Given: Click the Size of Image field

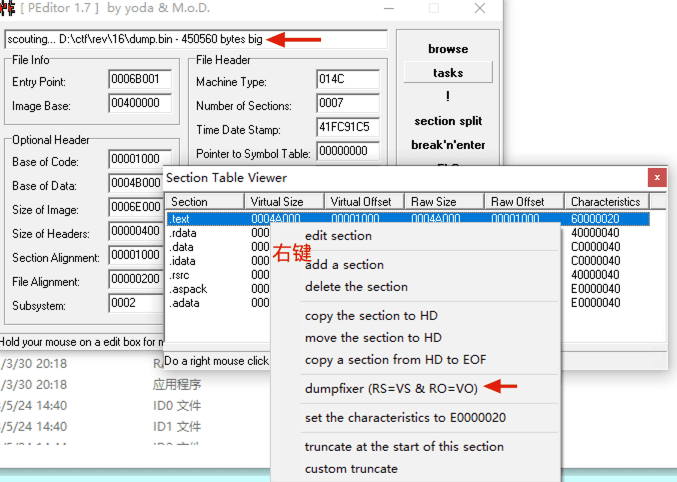Looking at the screenshot, I should (x=136, y=207).
